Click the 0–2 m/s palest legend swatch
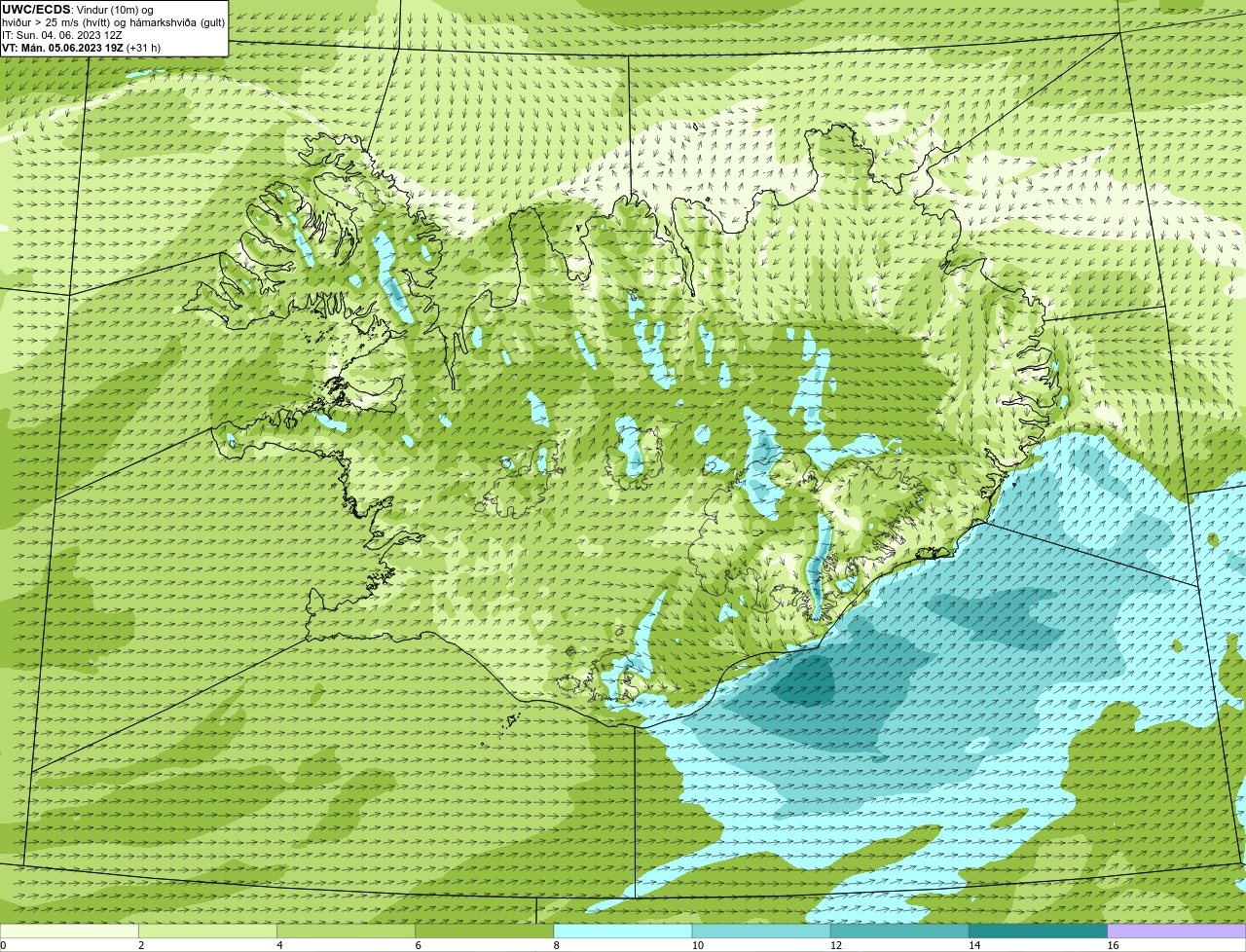This screenshot has width=1246, height=952. coord(69,932)
